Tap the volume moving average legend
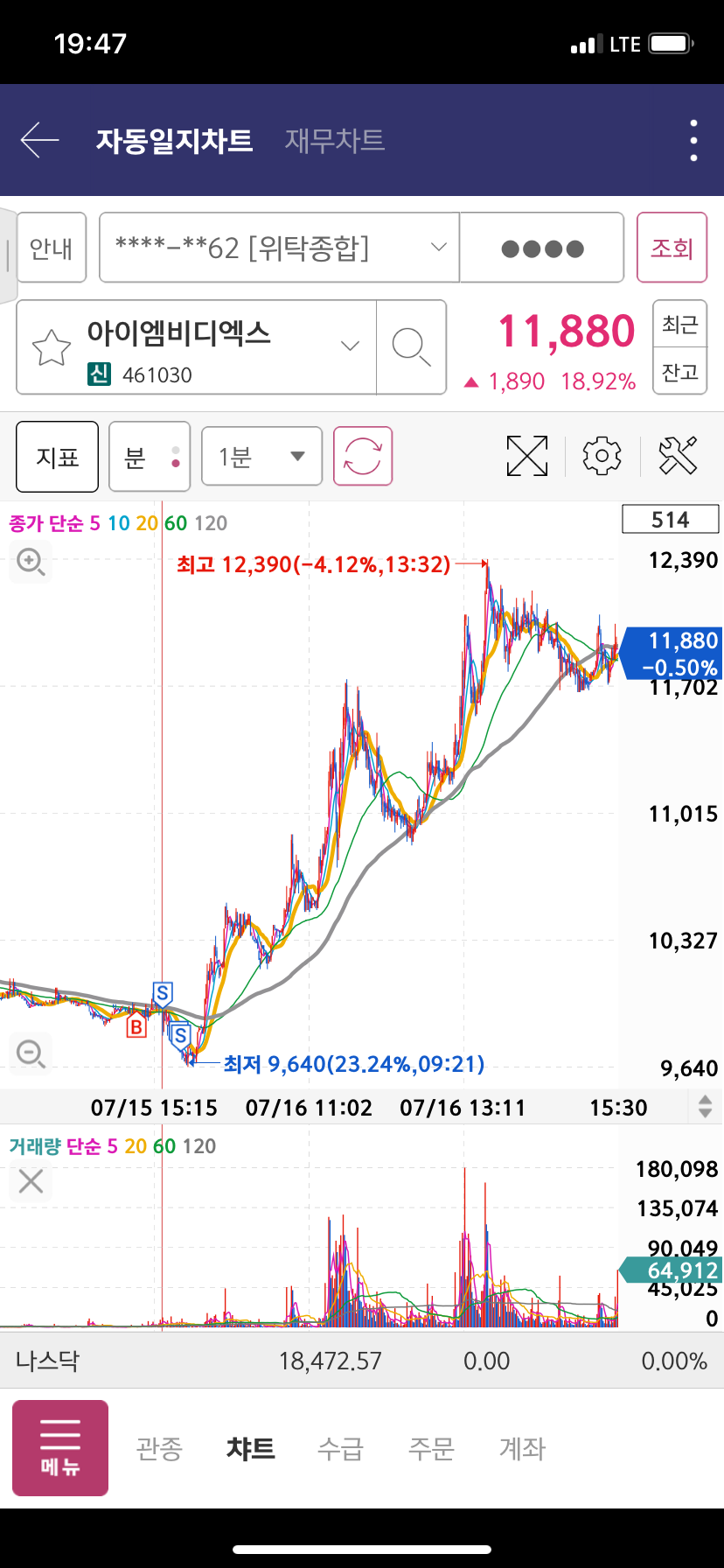The height and width of the screenshot is (1568, 724). pyautogui.click(x=112, y=1146)
